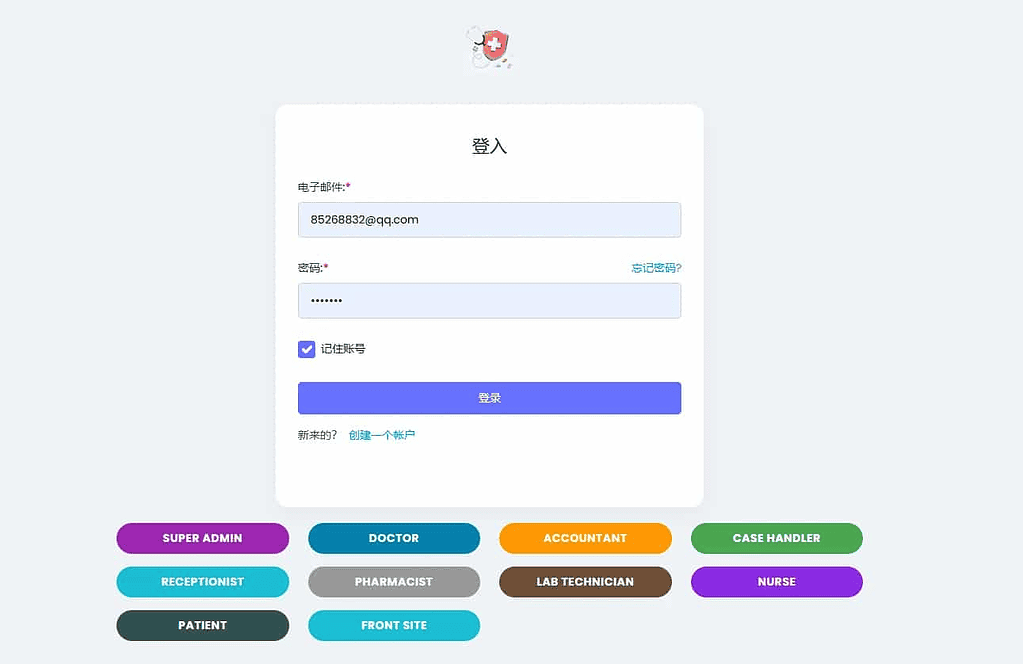Select the LAB TECHNICIAN role button
This screenshot has height=664, width=1023.
coord(585,582)
